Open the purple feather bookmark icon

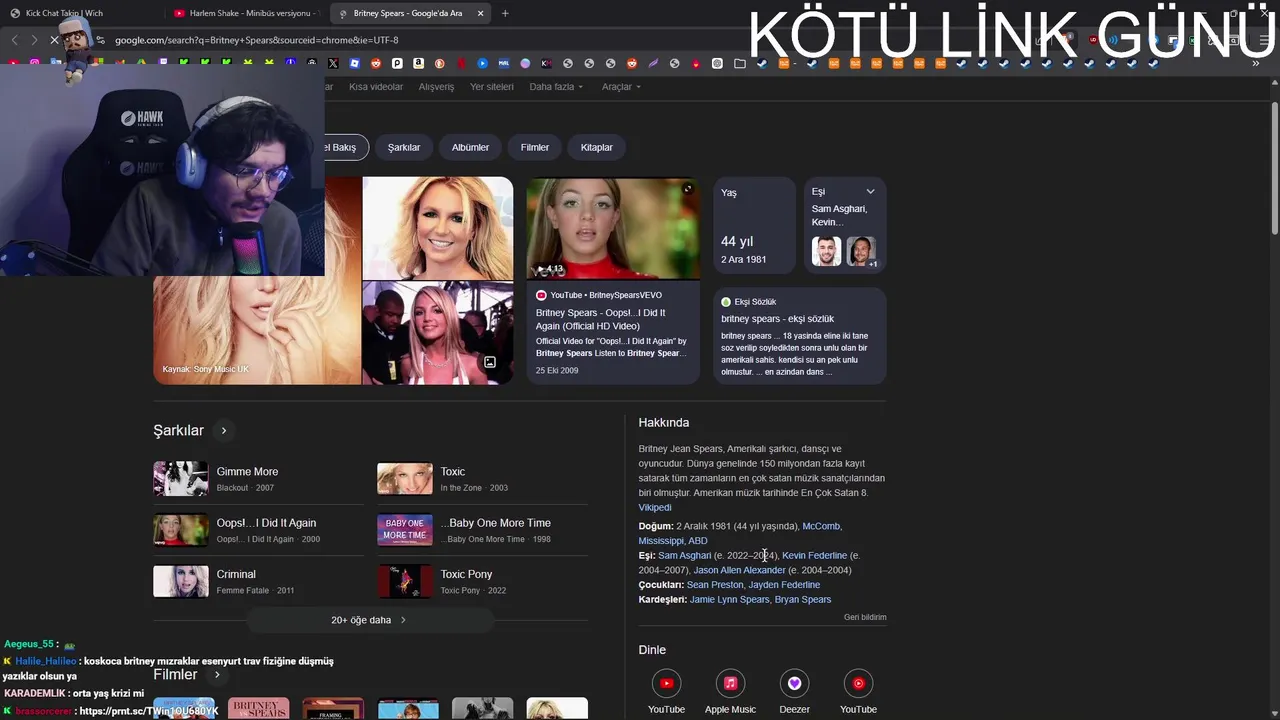tap(653, 63)
